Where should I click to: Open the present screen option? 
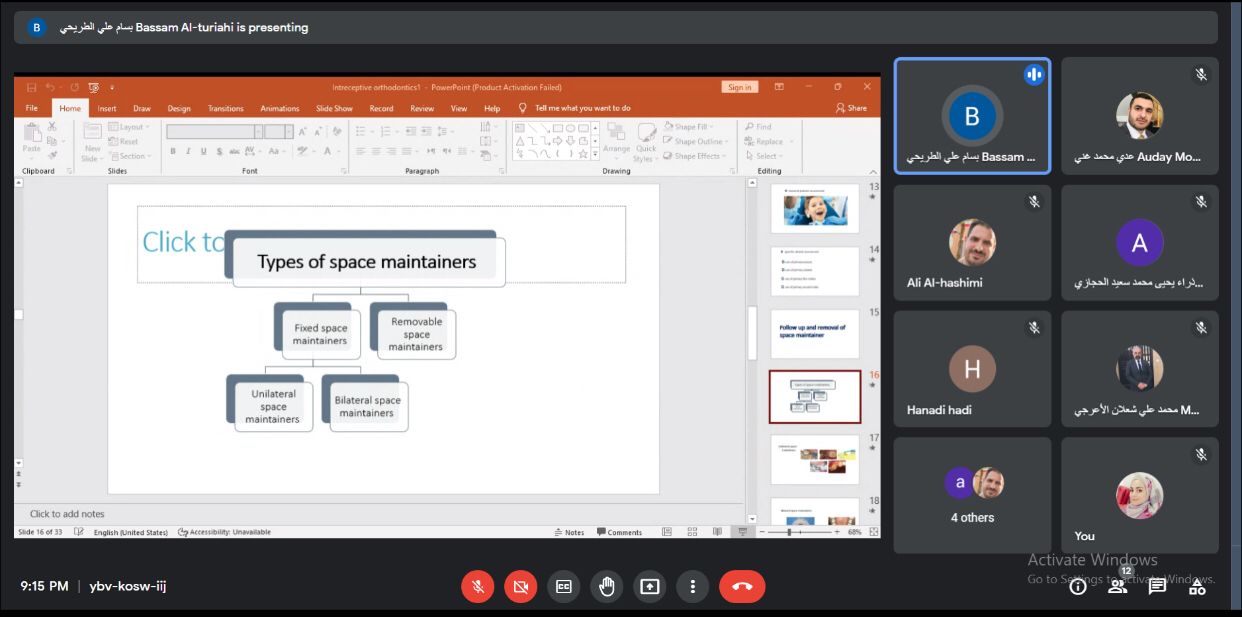(650, 587)
